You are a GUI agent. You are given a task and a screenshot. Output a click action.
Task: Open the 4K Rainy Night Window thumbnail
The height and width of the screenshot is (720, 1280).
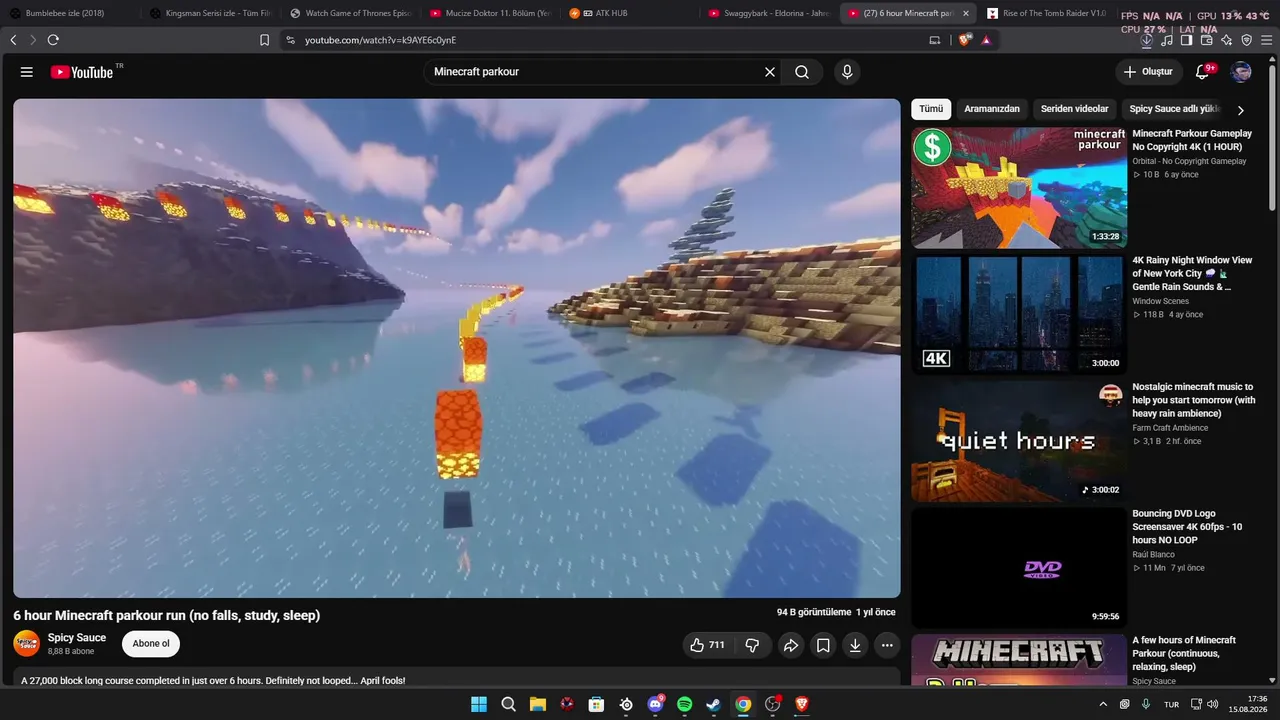[1019, 314]
